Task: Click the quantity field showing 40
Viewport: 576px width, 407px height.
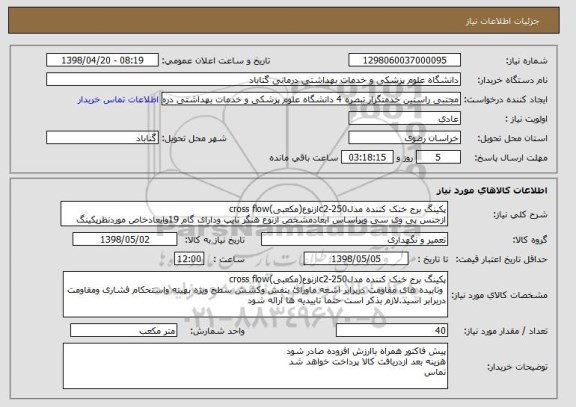Action: coord(392,331)
